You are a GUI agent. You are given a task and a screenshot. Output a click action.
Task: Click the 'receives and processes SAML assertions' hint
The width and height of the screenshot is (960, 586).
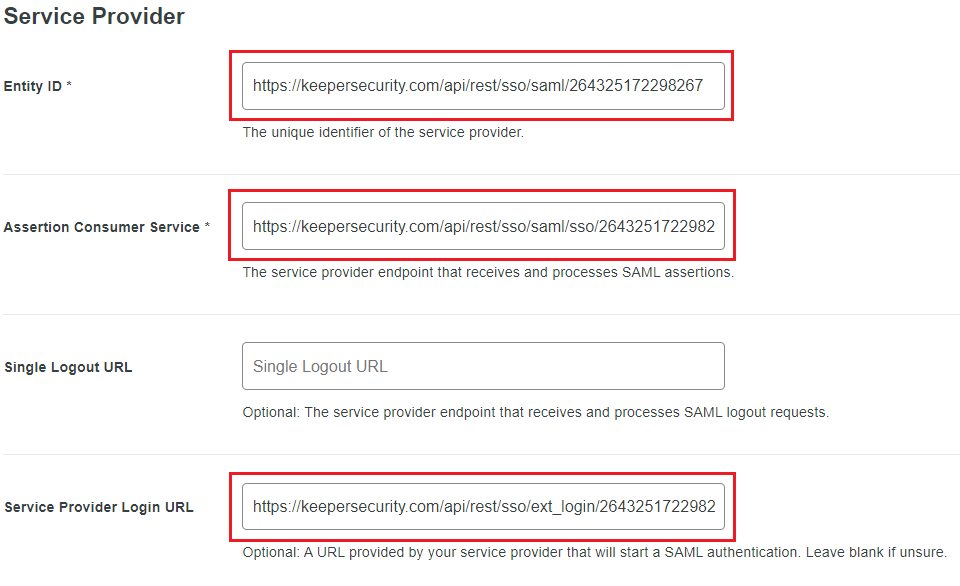coord(488,272)
